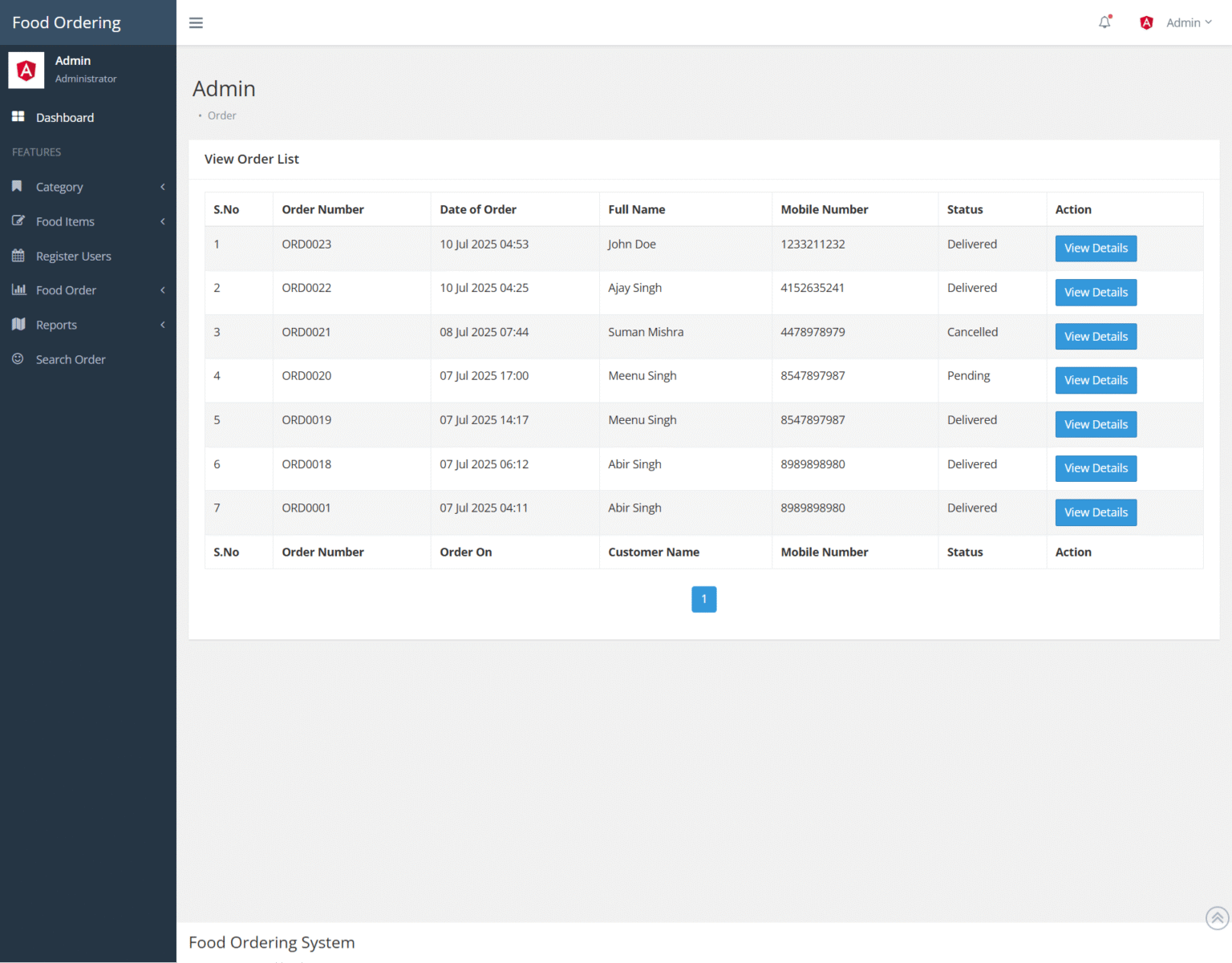View details of cancelled order ORD0021
The width and height of the screenshot is (1232, 963).
tap(1096, 336)
